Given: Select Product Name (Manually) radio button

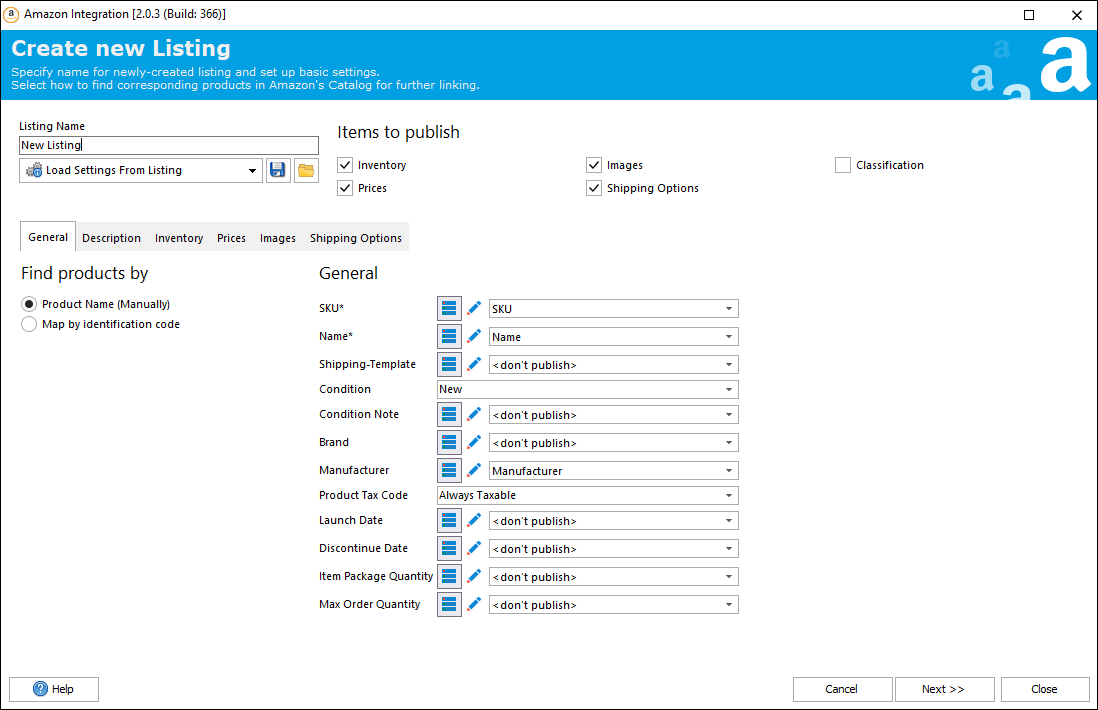Looking at the screenshot, I should pos(29,304).
